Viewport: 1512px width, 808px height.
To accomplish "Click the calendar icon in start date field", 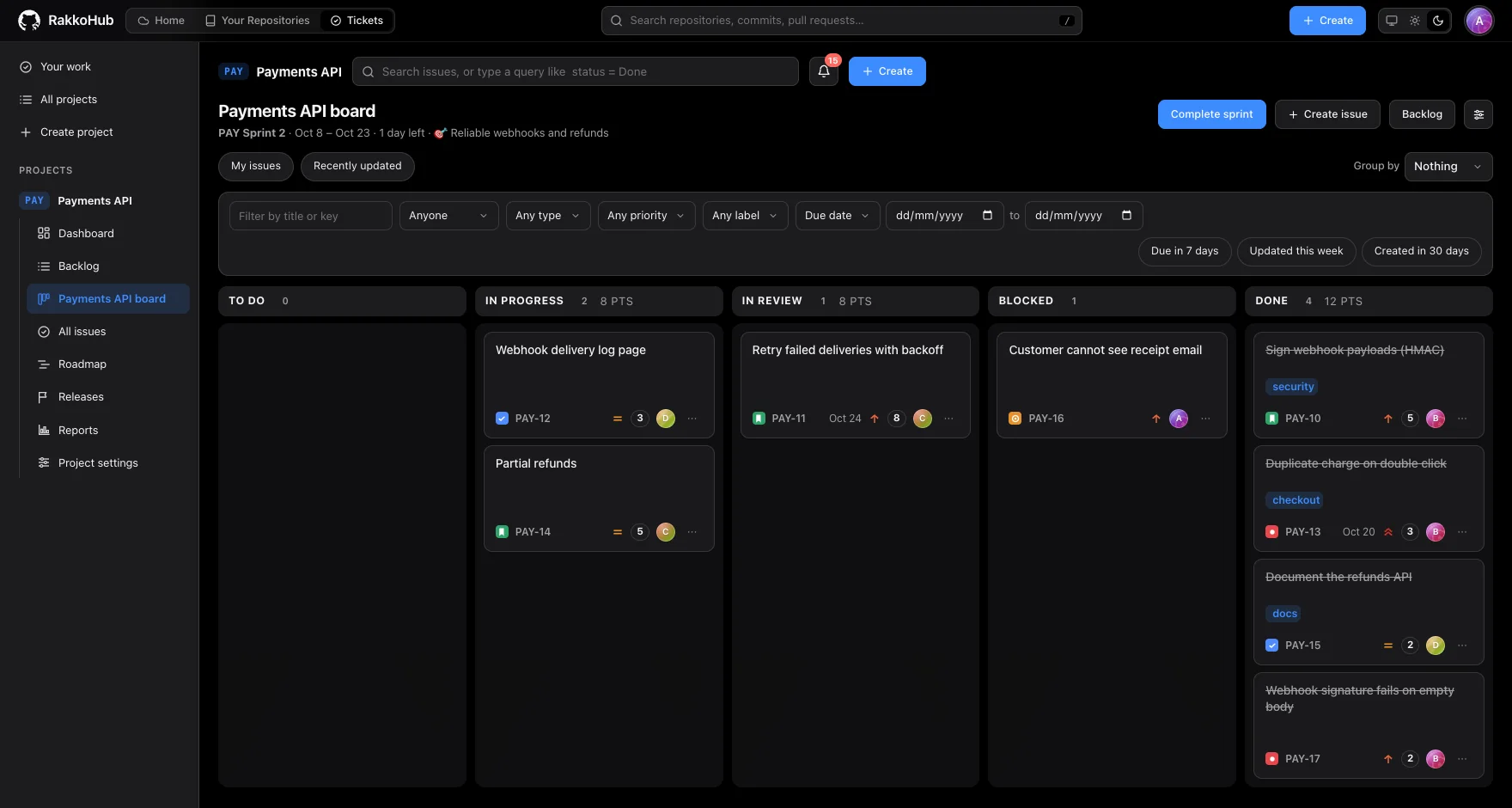I will (987, 216).
